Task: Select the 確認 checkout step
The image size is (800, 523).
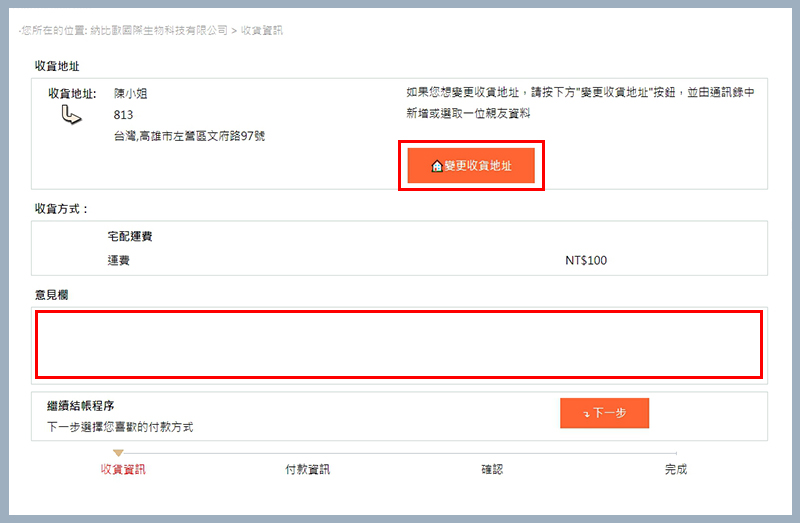Action: 492,469
